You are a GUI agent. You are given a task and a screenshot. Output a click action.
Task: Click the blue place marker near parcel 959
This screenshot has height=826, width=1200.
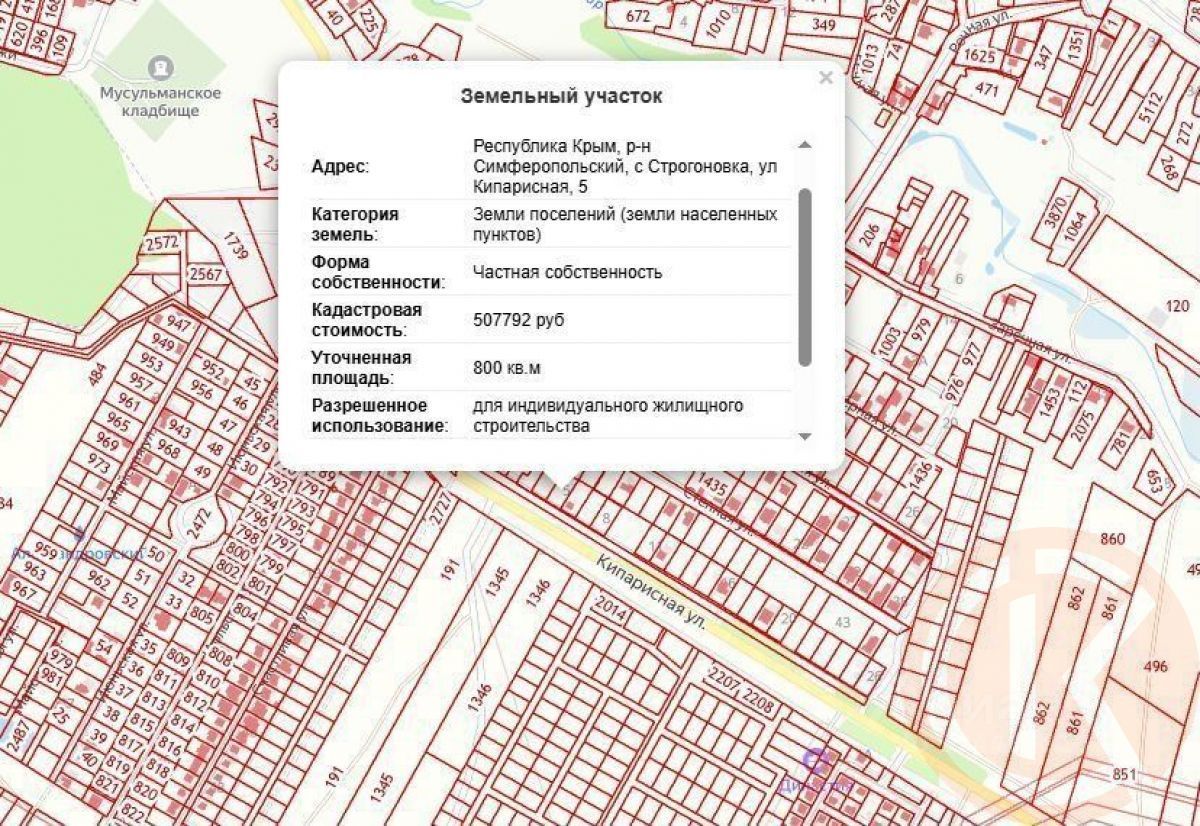(x=79, y=534)
